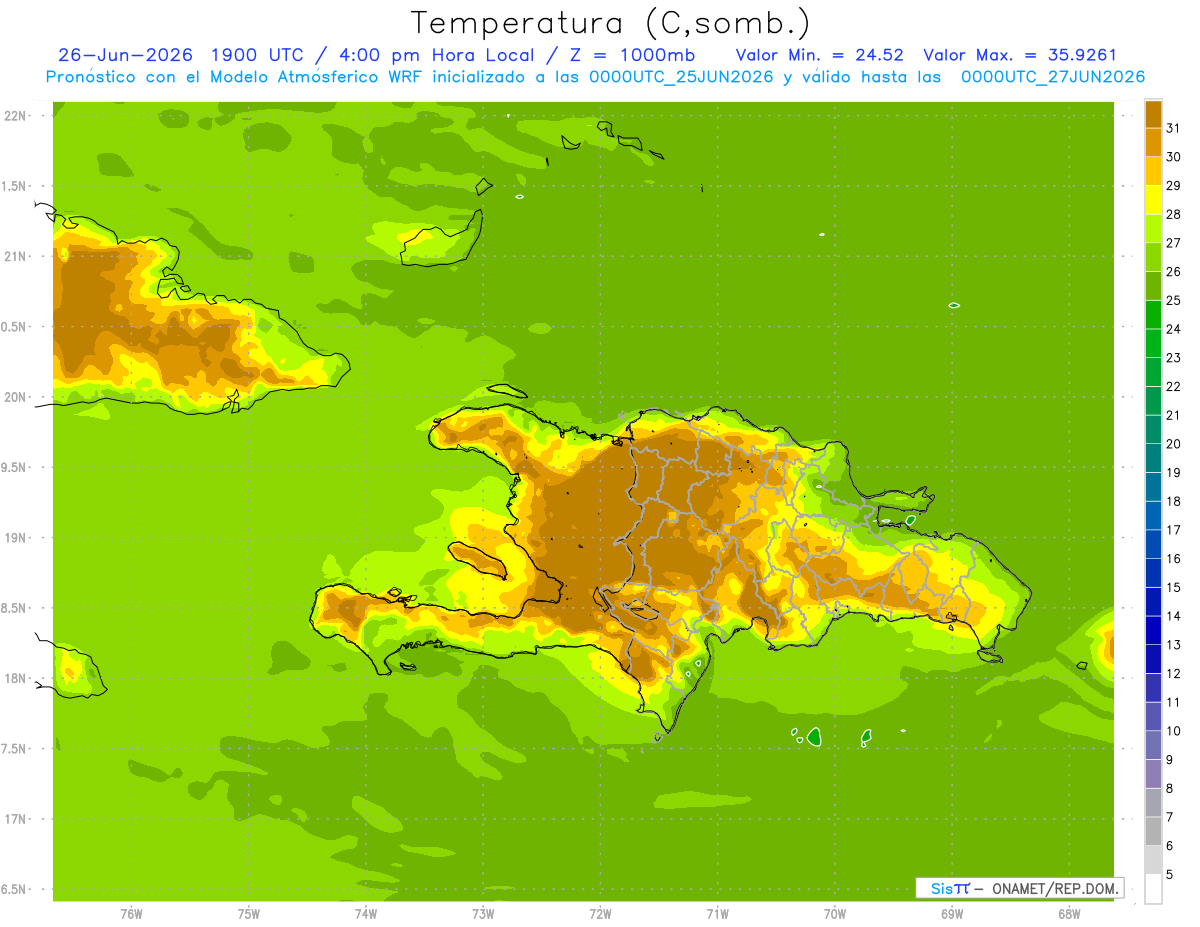Image resolution: width=1200 pixels, height=927 pixels.
Task: Click the "74W" longitude axis label
Action: [366, 914]
